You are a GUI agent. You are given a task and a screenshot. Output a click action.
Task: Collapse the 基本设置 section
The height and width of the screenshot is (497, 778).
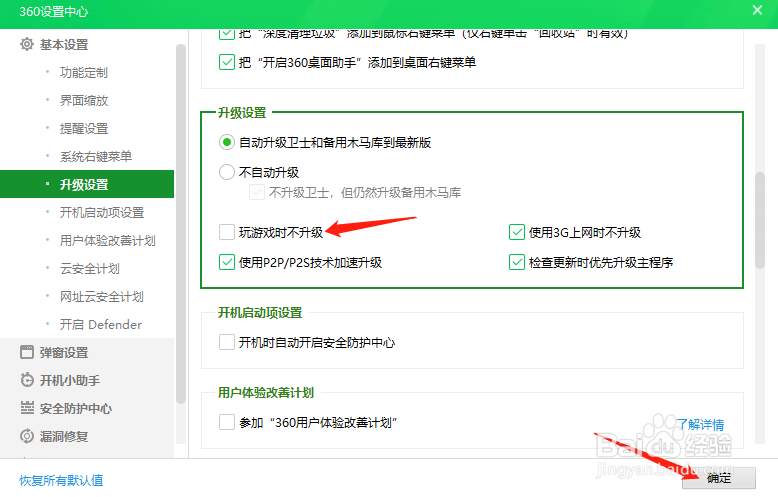click(64, 45)
